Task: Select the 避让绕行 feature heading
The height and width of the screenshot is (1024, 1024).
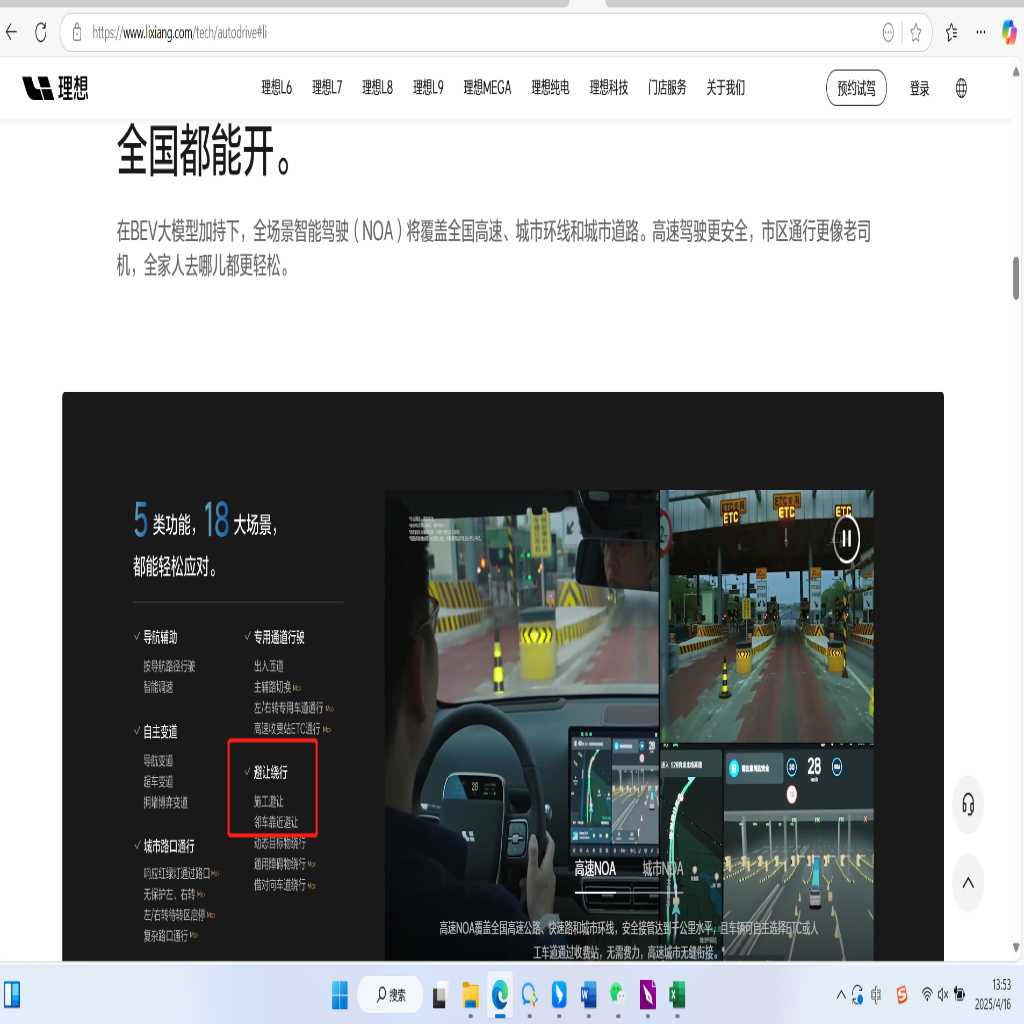Action: [x=270, y=772]
